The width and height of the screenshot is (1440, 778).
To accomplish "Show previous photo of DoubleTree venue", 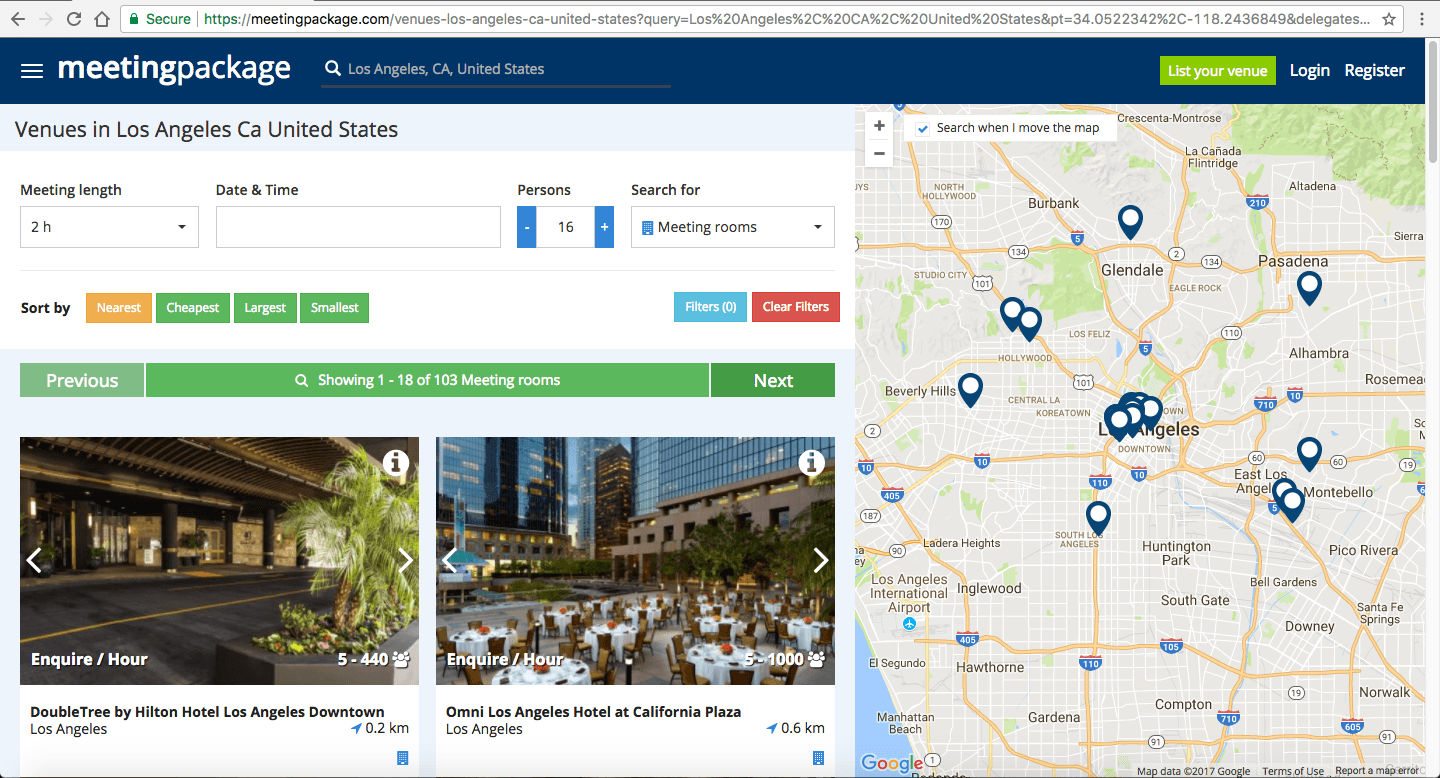I will [x=34, y=560].
